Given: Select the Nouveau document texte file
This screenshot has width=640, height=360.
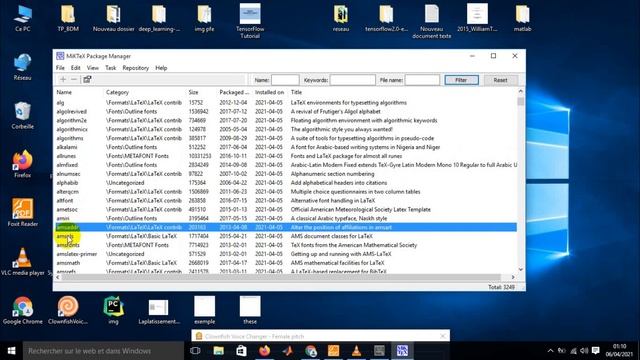Looking at the screenshot, I should click(x=431, y=21).
